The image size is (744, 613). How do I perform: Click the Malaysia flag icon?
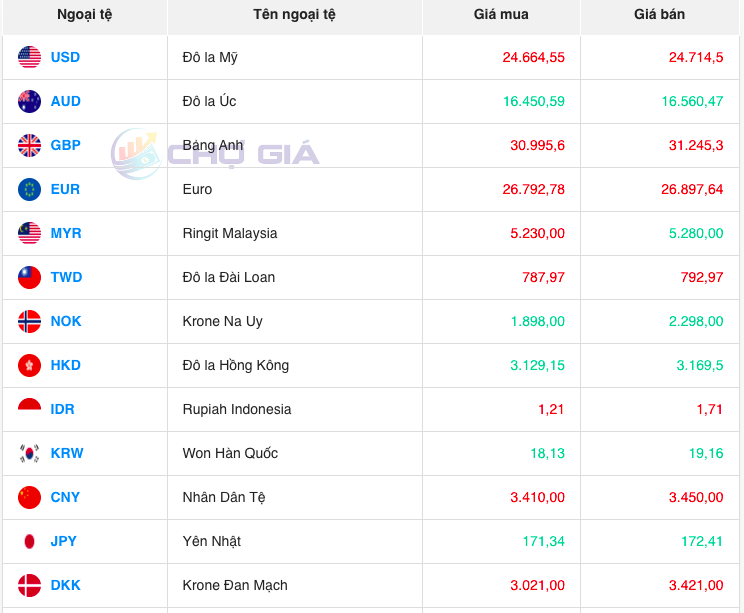[29, 233]
